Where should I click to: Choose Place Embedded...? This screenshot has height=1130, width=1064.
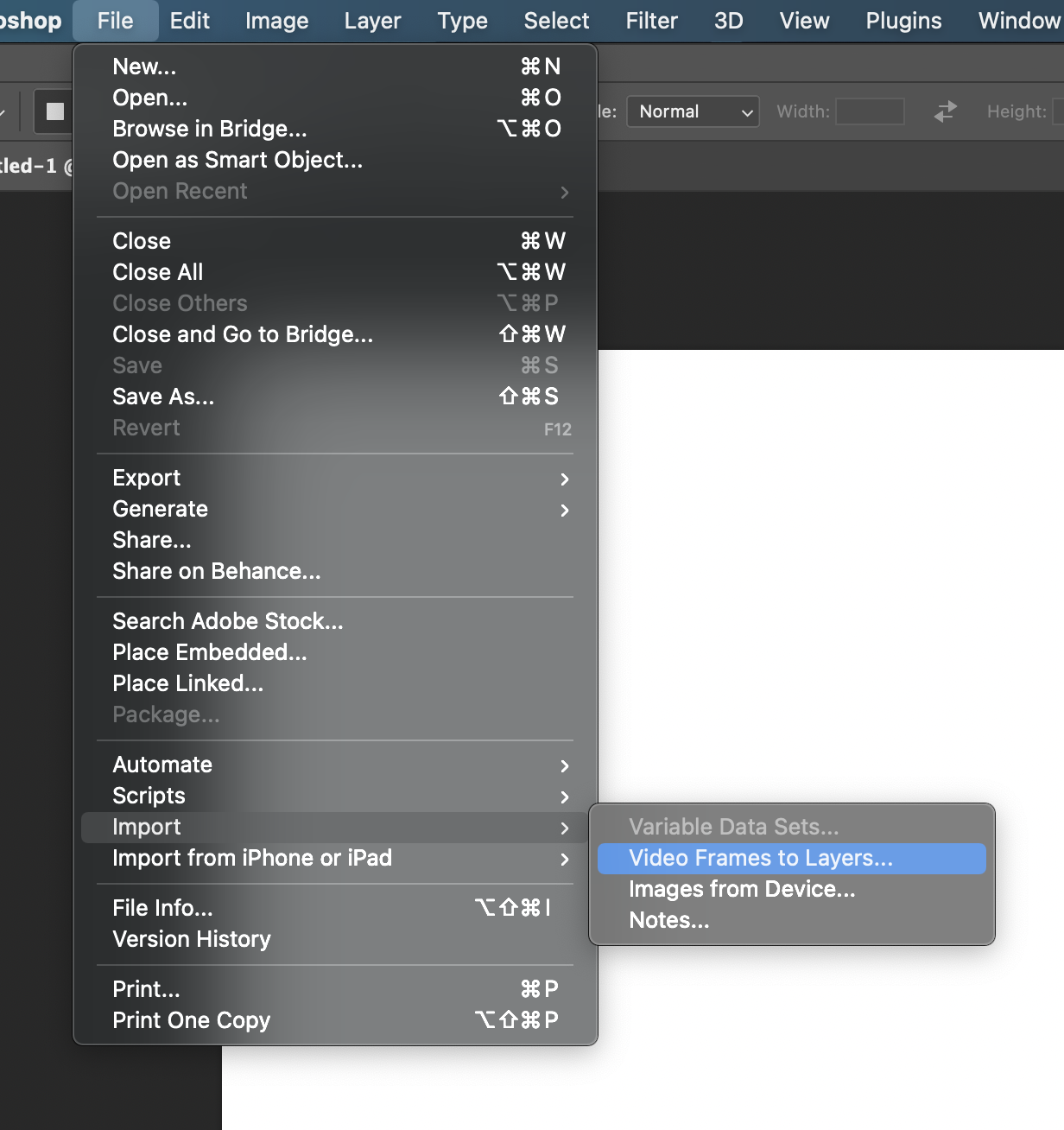pyautogui.click(x=335, y=652)
